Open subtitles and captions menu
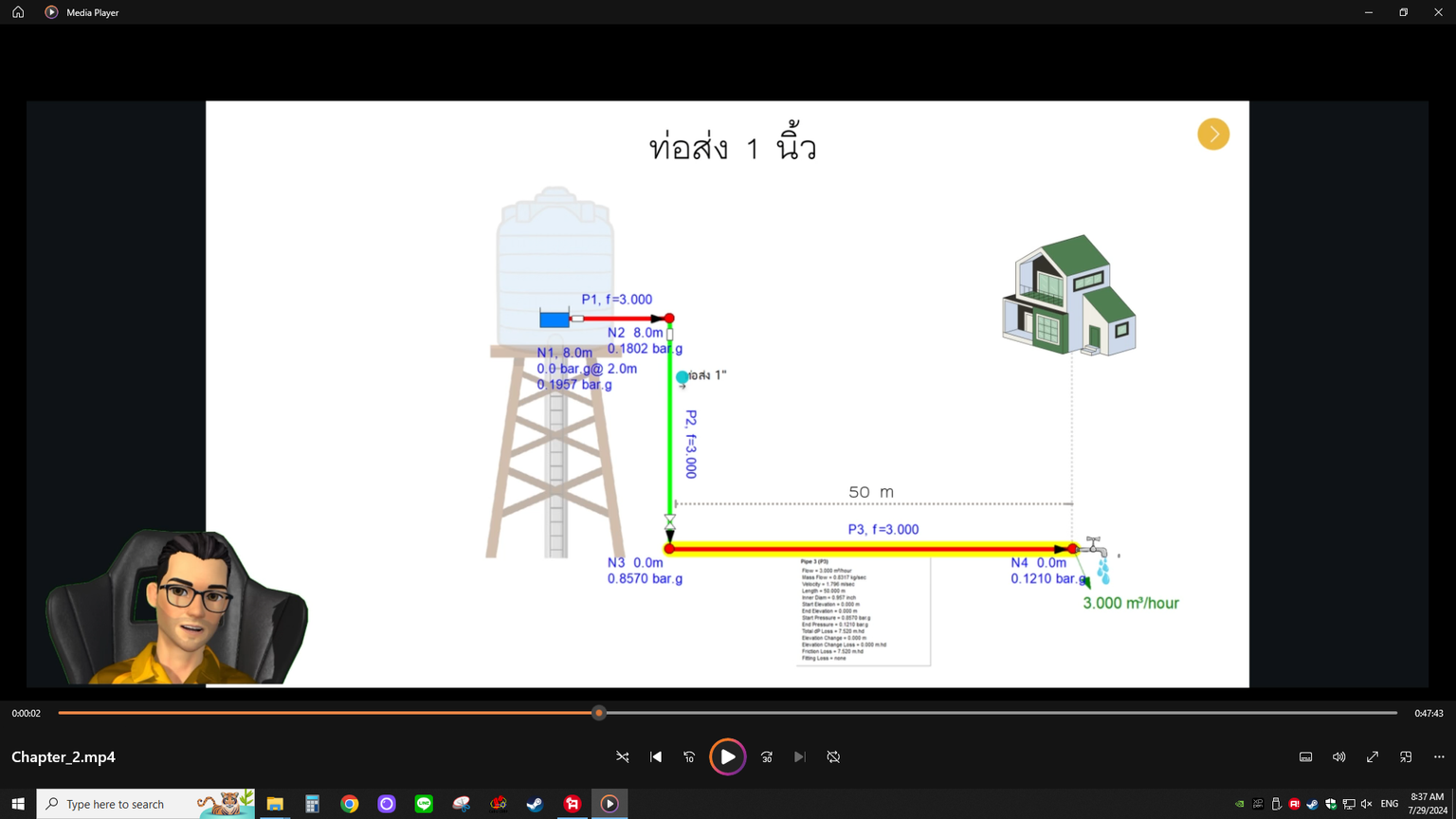This screenshot has width=1456, height=819. (1305, 756)
